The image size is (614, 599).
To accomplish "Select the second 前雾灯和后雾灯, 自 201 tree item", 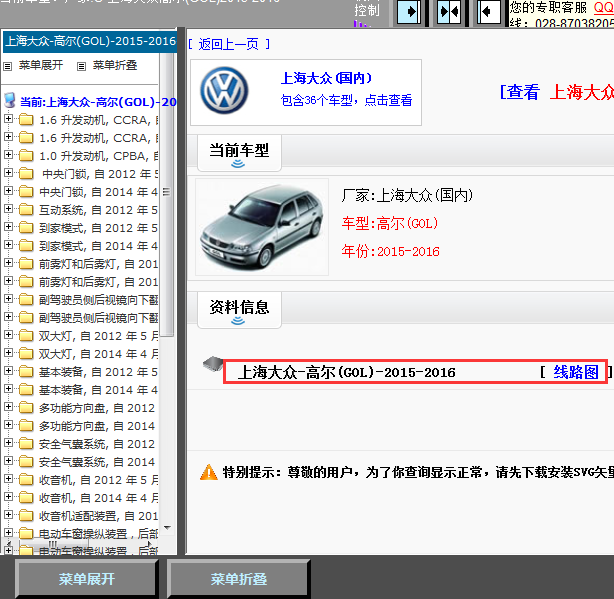I will [98, 282].
